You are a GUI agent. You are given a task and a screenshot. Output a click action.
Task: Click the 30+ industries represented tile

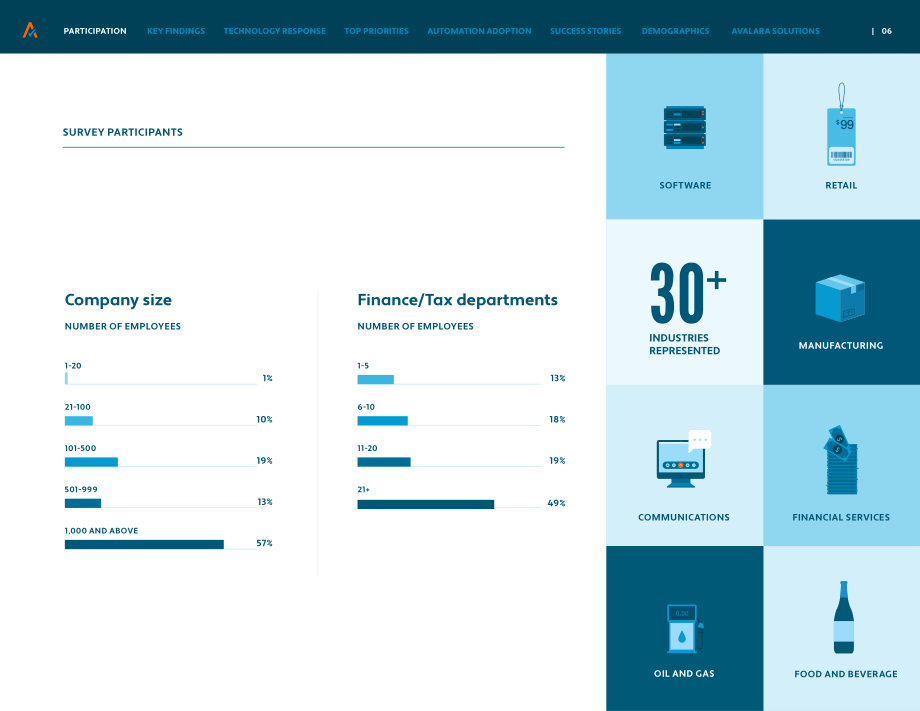click(685, 302)
